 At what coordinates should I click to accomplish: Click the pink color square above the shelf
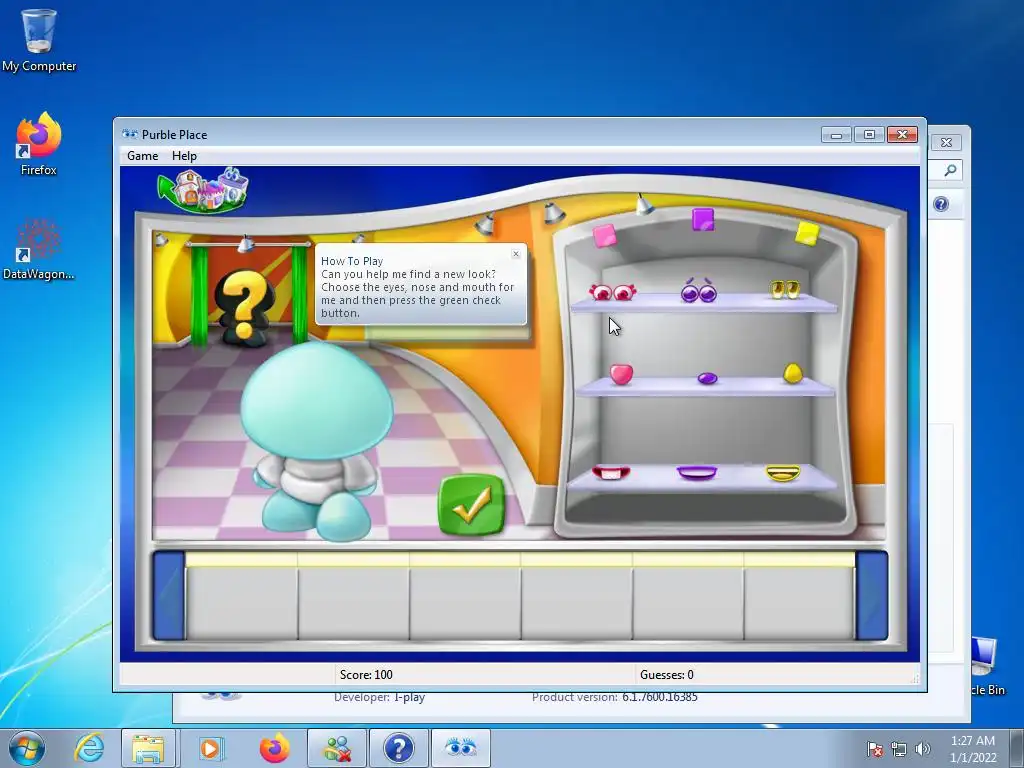point(605,235)
